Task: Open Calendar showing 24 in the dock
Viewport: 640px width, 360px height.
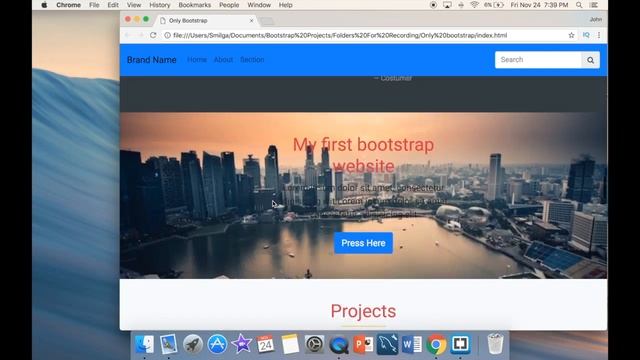Action: (266, 344)
